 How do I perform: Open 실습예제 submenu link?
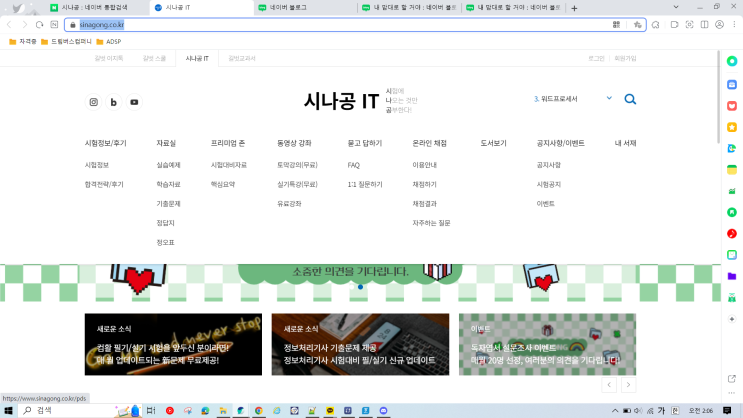[168, 165]
